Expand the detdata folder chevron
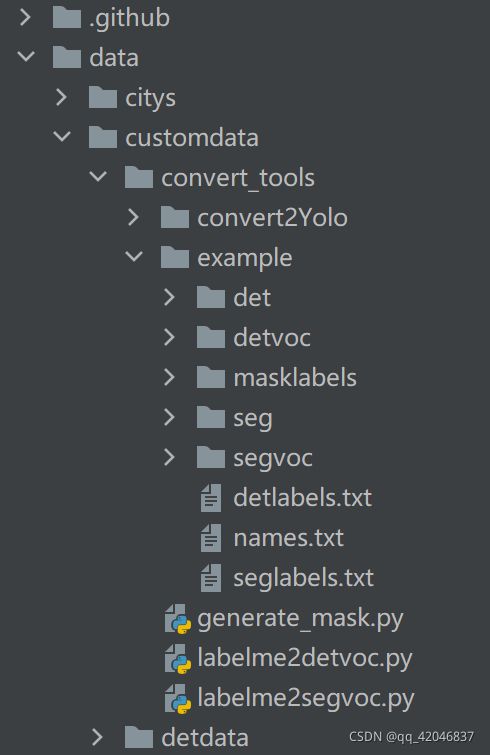The image size is (490, 755). tap(97, 737)
